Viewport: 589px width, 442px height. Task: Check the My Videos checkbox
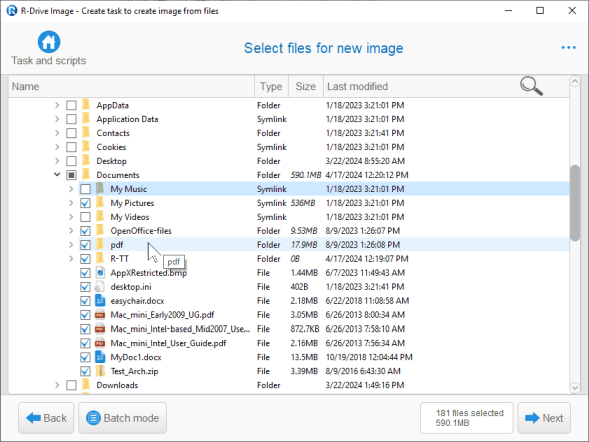pyautogui.click(x=85, y=217)
